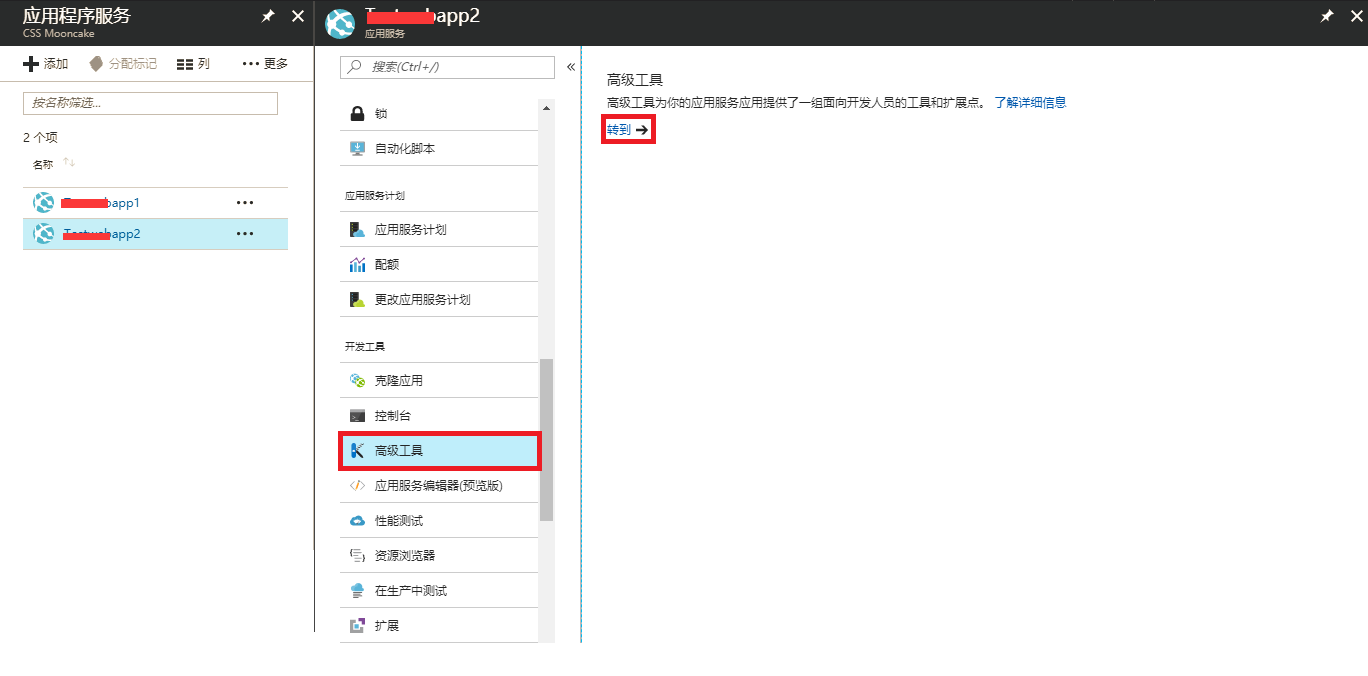This screenshot has width=1368, height=676.
Task: Focus the filter by name (按名称筛选) field
Action: (150, 103)
